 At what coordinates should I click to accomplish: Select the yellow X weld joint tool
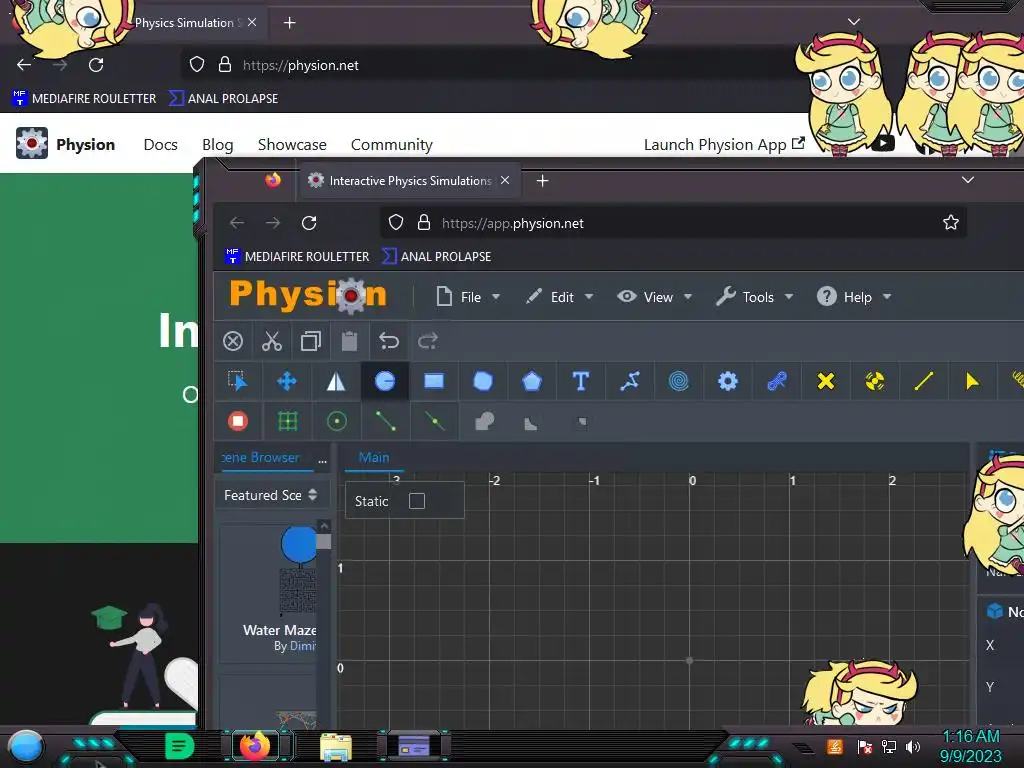[825, 381]
